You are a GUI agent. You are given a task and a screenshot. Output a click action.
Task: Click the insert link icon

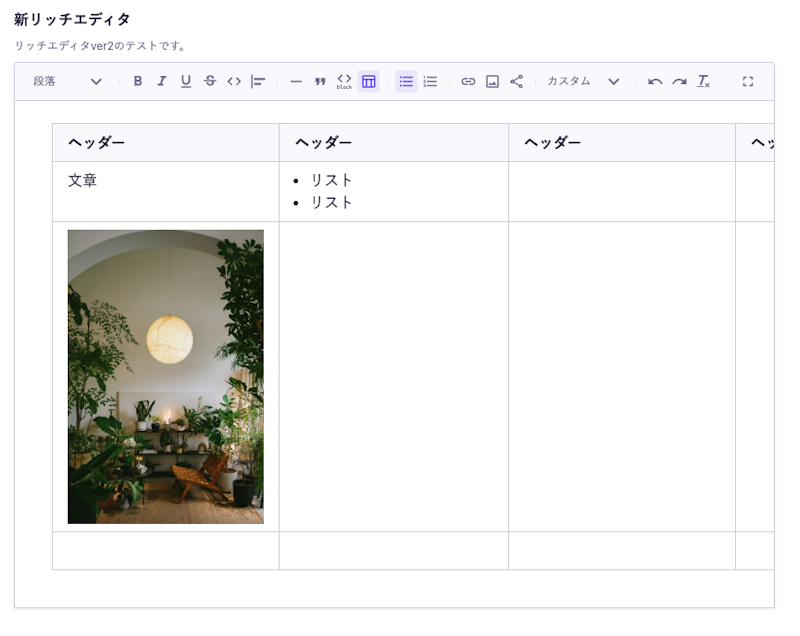[468, 82]
